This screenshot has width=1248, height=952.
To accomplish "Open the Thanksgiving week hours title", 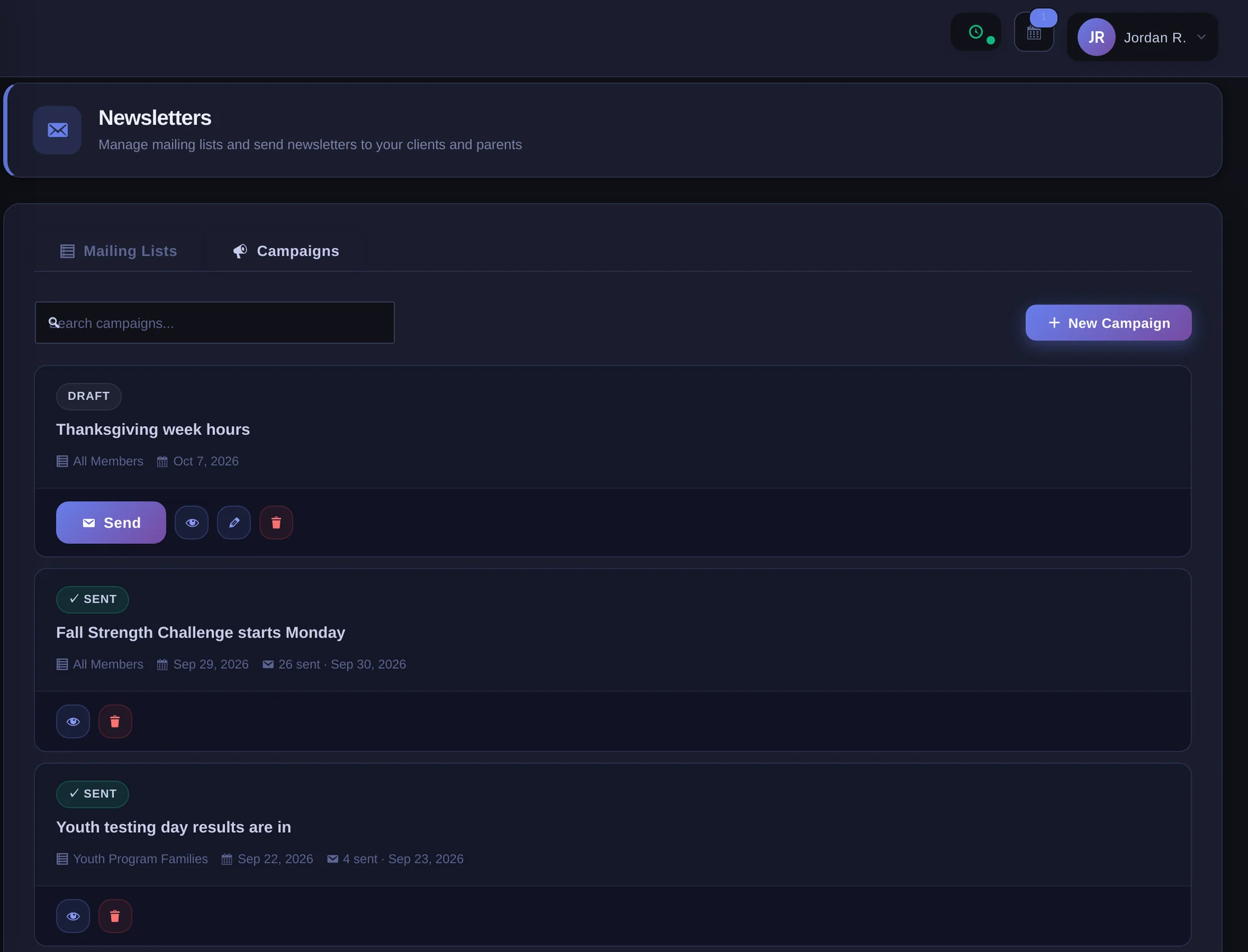I will (153, 429).
